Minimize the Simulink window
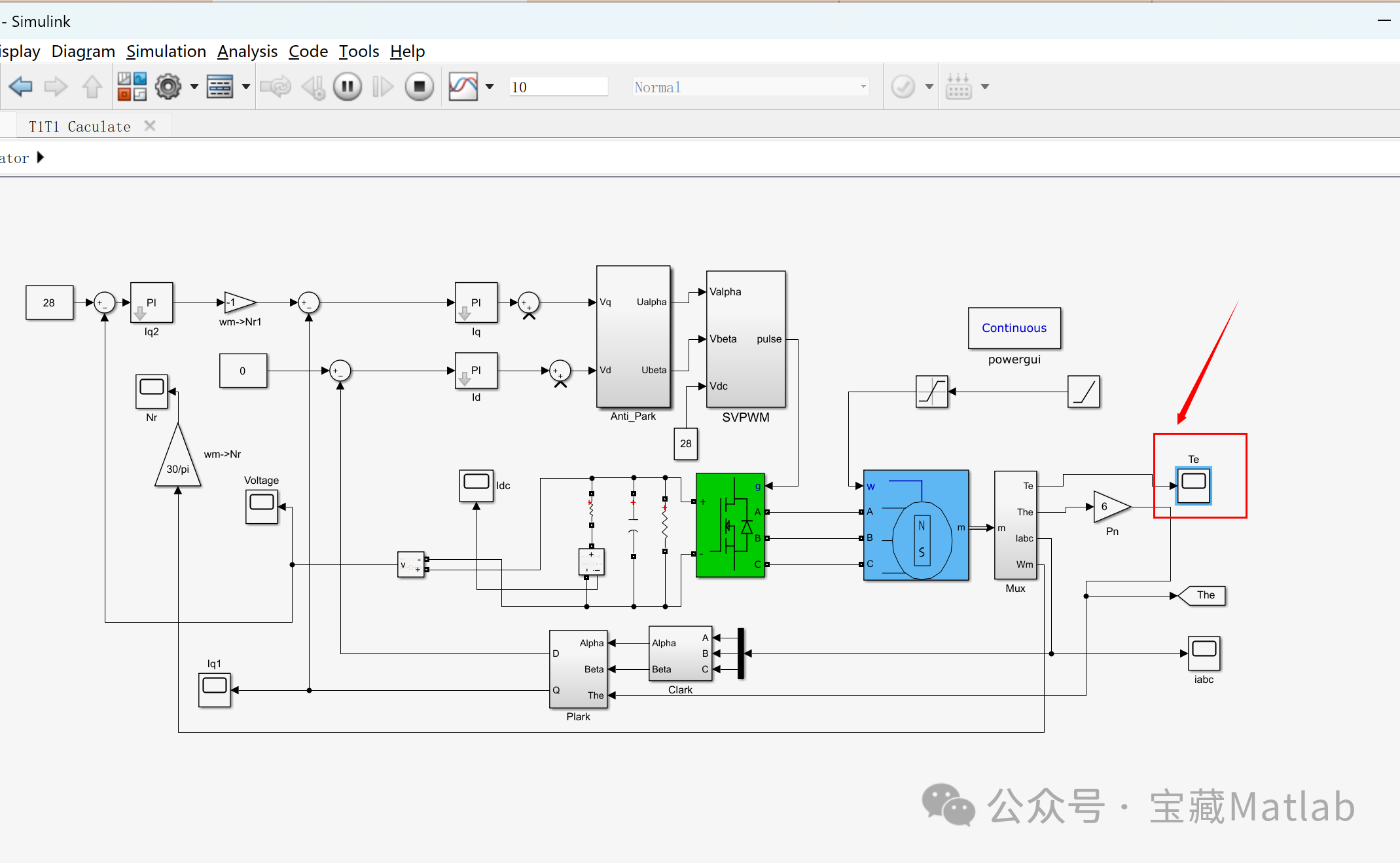Screen dimensions: 1400x863 1384,21
